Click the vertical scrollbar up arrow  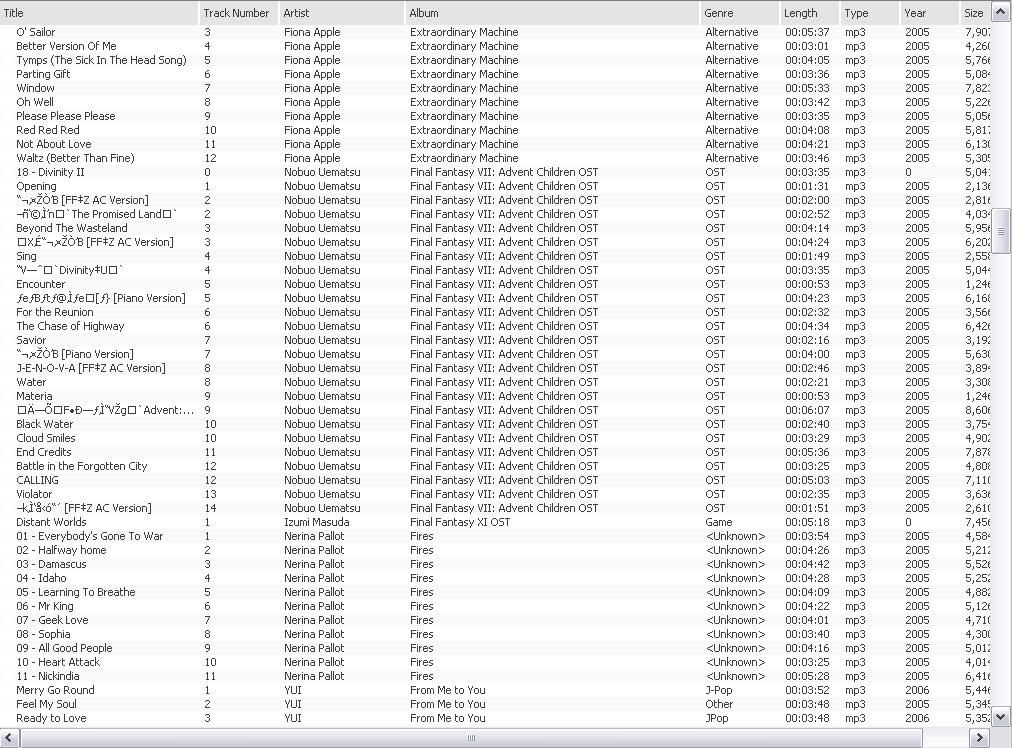1001,13
